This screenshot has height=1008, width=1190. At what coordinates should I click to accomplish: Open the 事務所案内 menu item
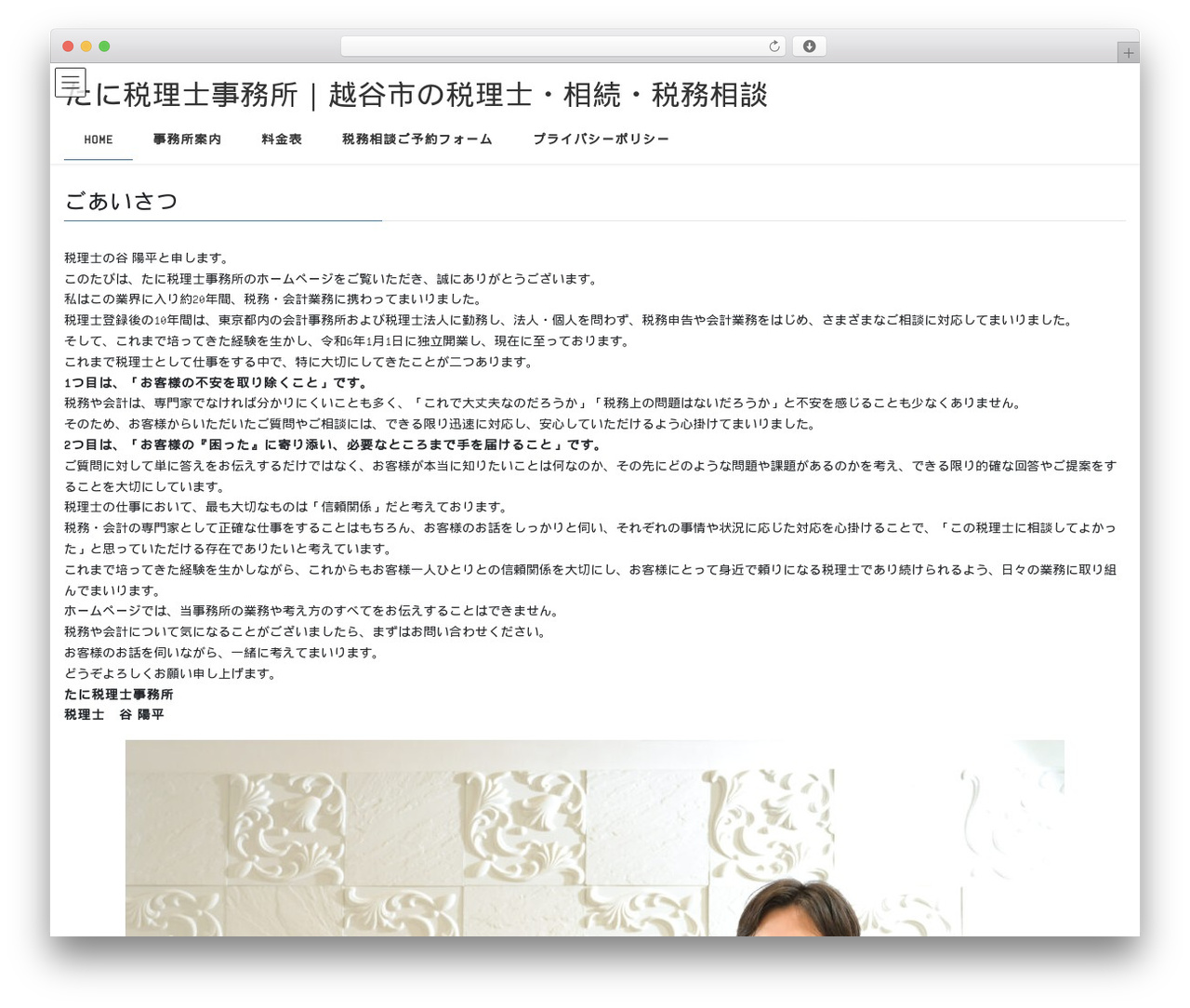(x=187, y=139)
